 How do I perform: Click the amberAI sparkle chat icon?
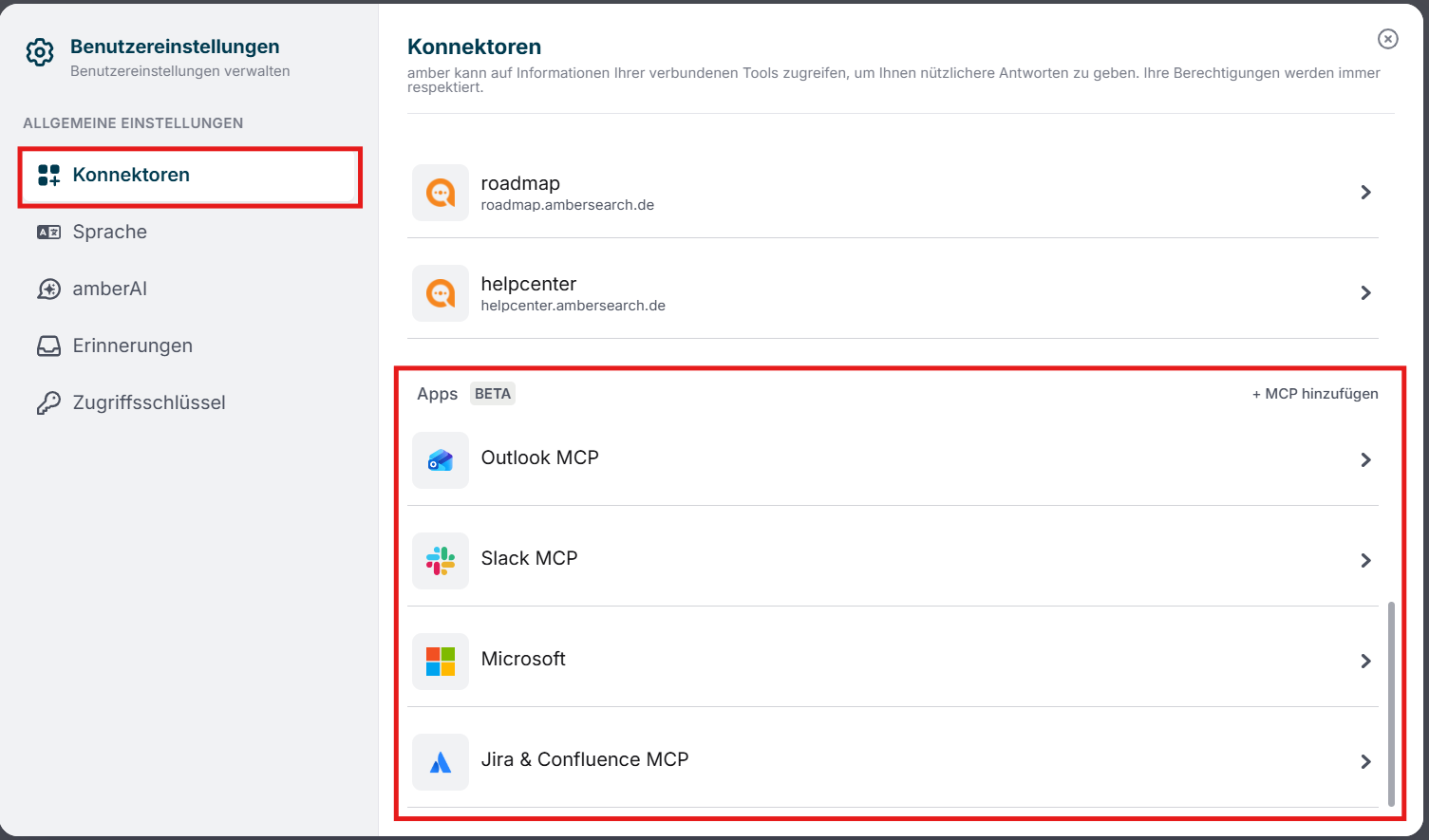48,289
